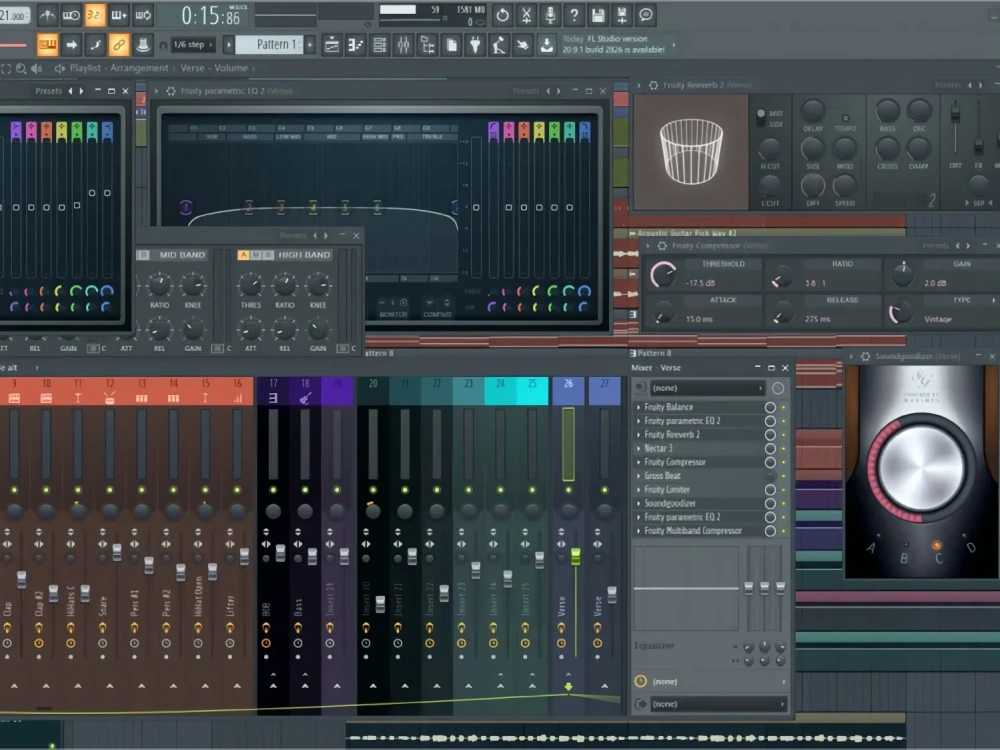Screen dimensions: 1000x750
Task: Click the Fruity Compressor Type knob showing Vintage
Action: (x=900, y=312)
